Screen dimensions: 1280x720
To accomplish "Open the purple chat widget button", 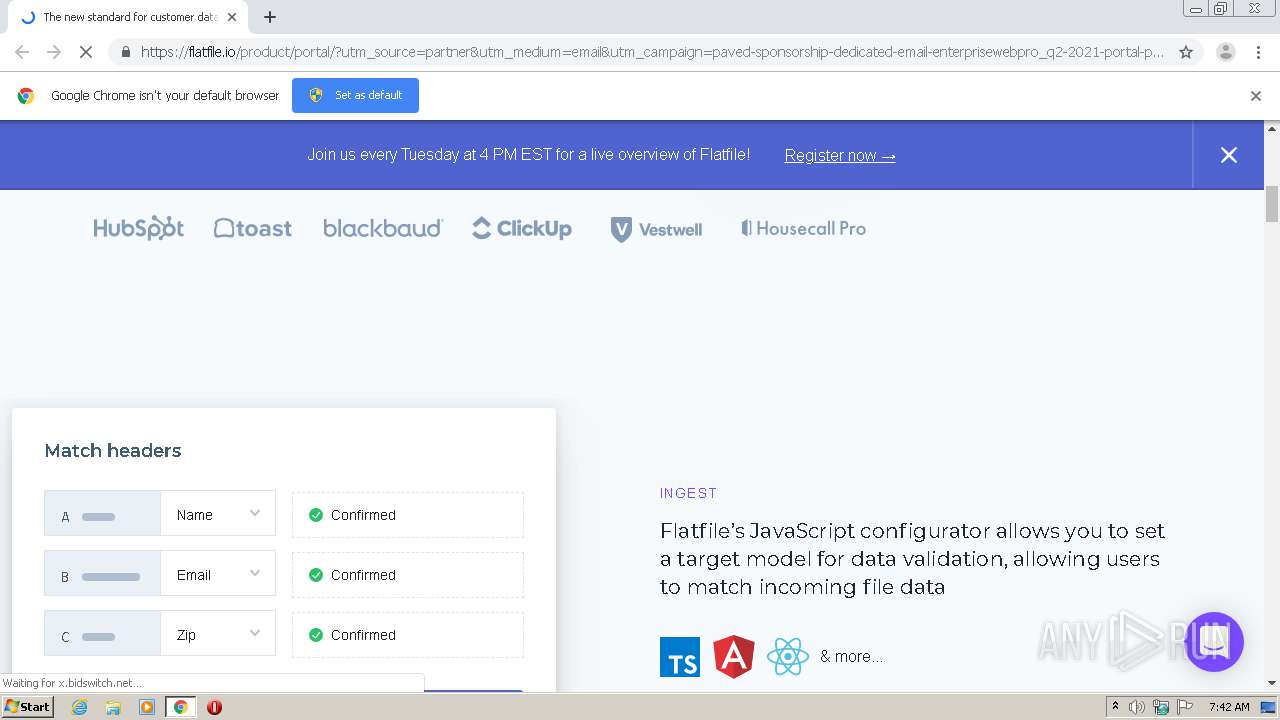I will (x=1214, y=642).
